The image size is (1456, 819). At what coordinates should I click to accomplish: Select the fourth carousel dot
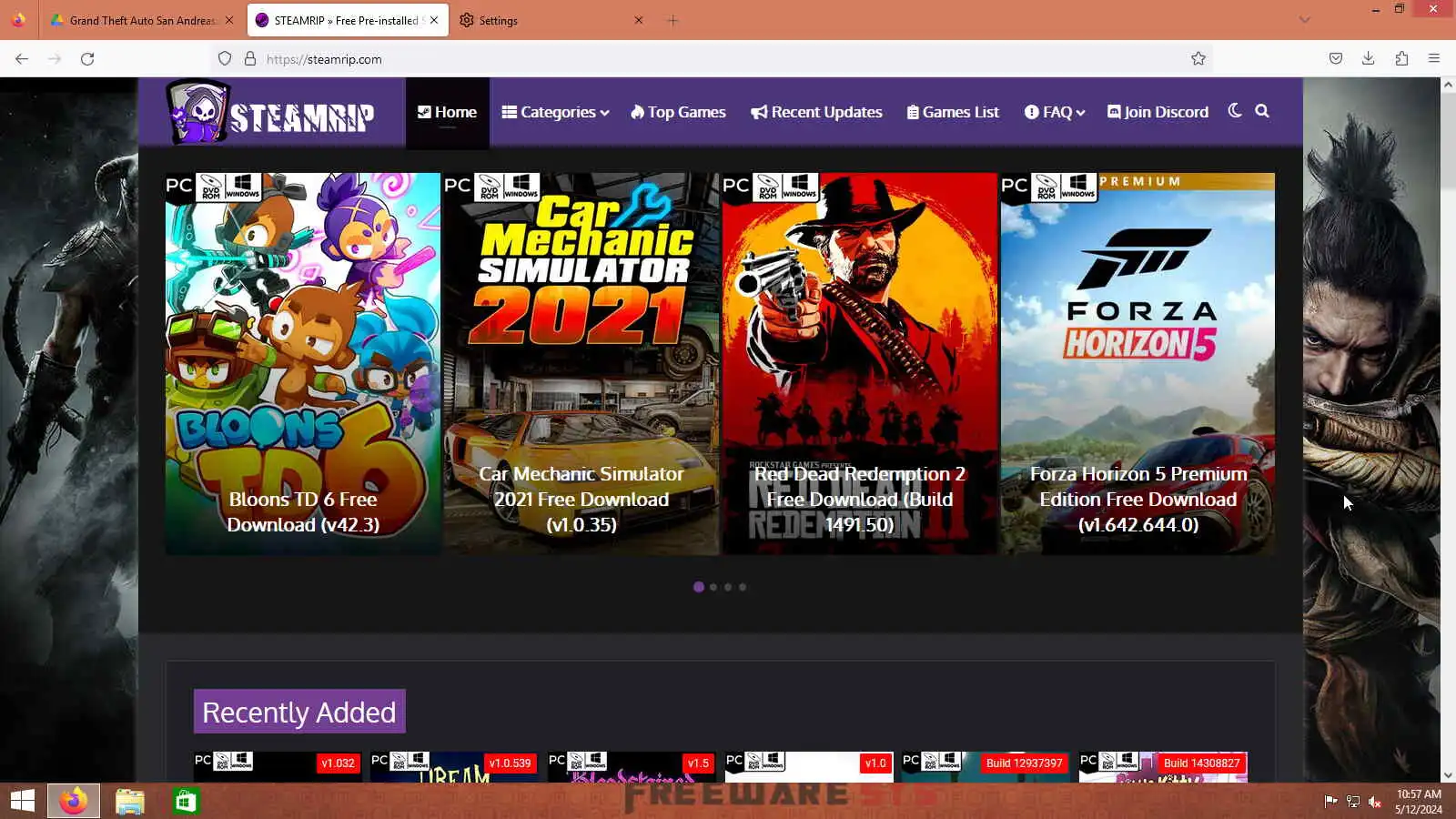click(743, 587)
